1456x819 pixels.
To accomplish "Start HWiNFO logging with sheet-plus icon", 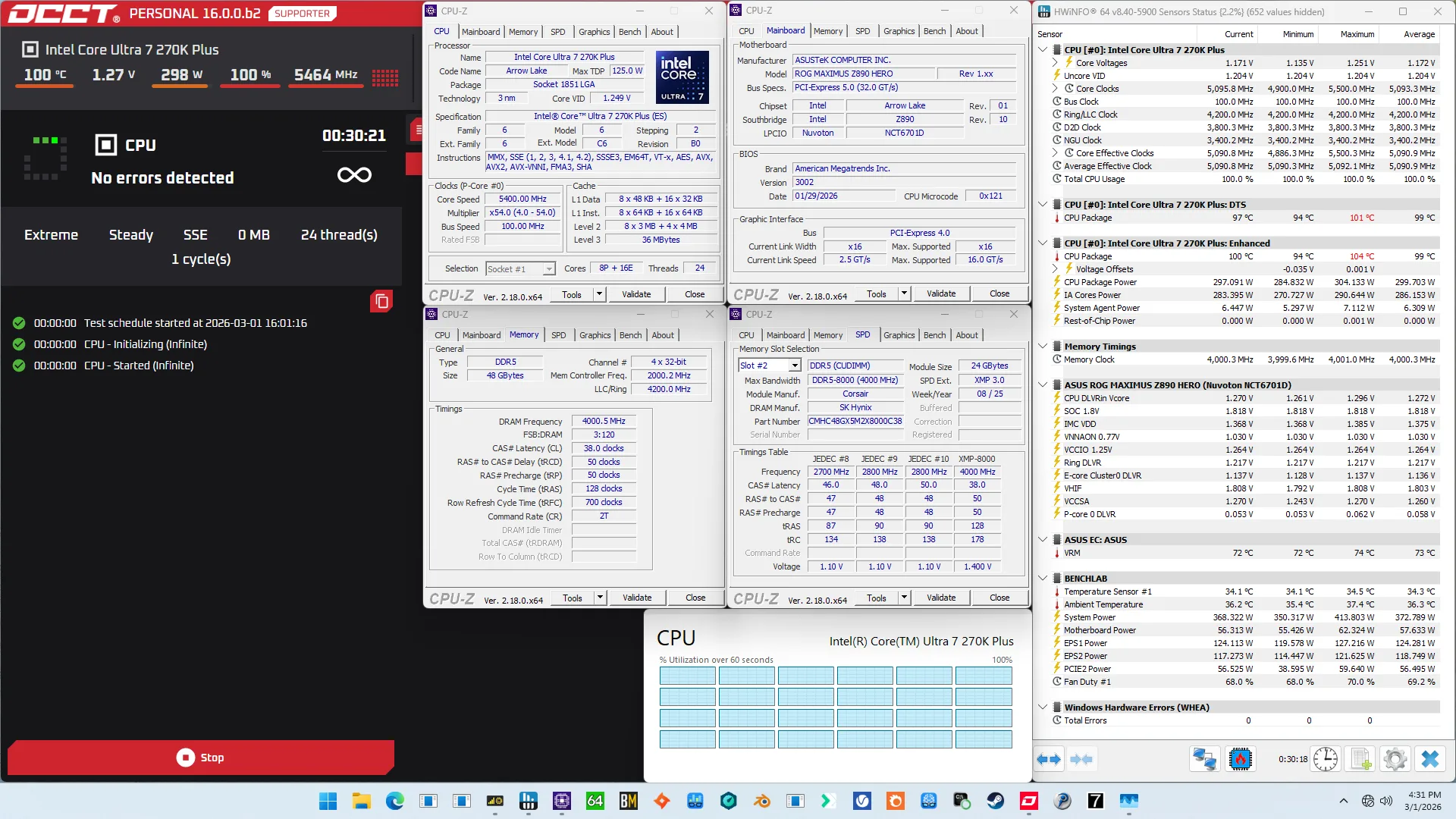I will tap(1360, 759).
